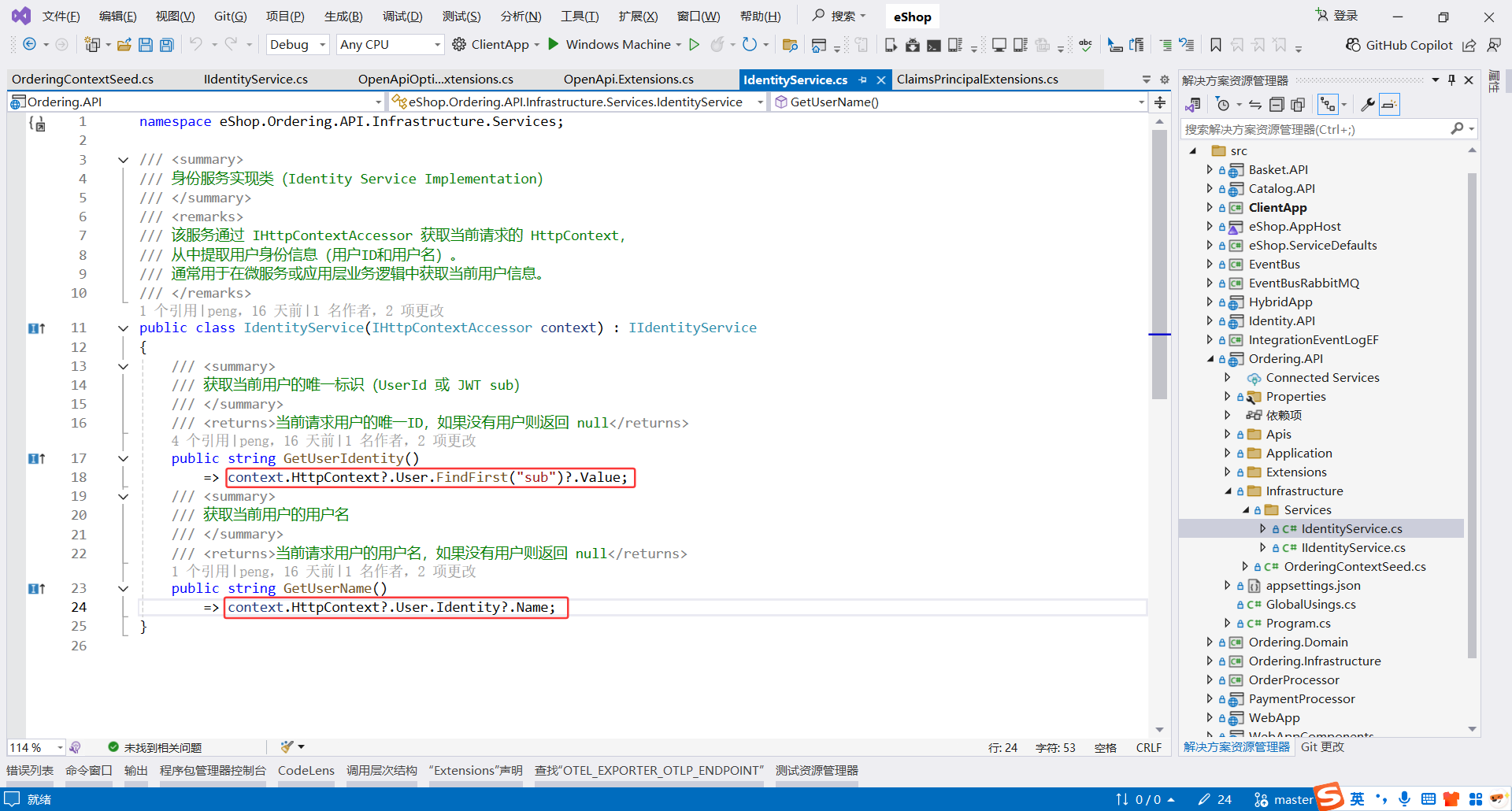The image size is (1512, 811).
Task: Expand the Basket.API project node
Action: tap(1210, 169)
